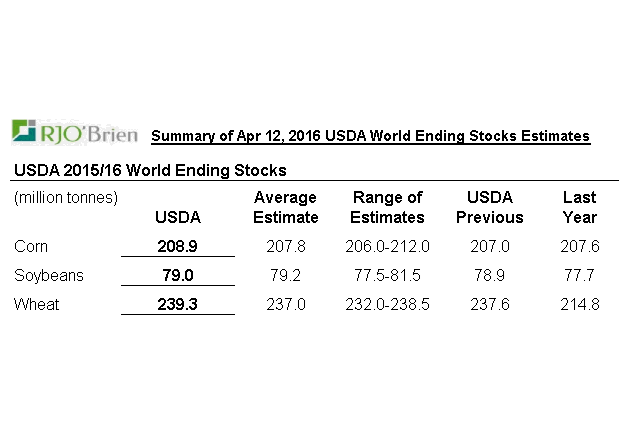The width and height of the screenshot is (630, 430).
Task: Select the USDA 2015/16 World Ending Stocks heading
Action: pyautogui.click(x=150, y=170)
